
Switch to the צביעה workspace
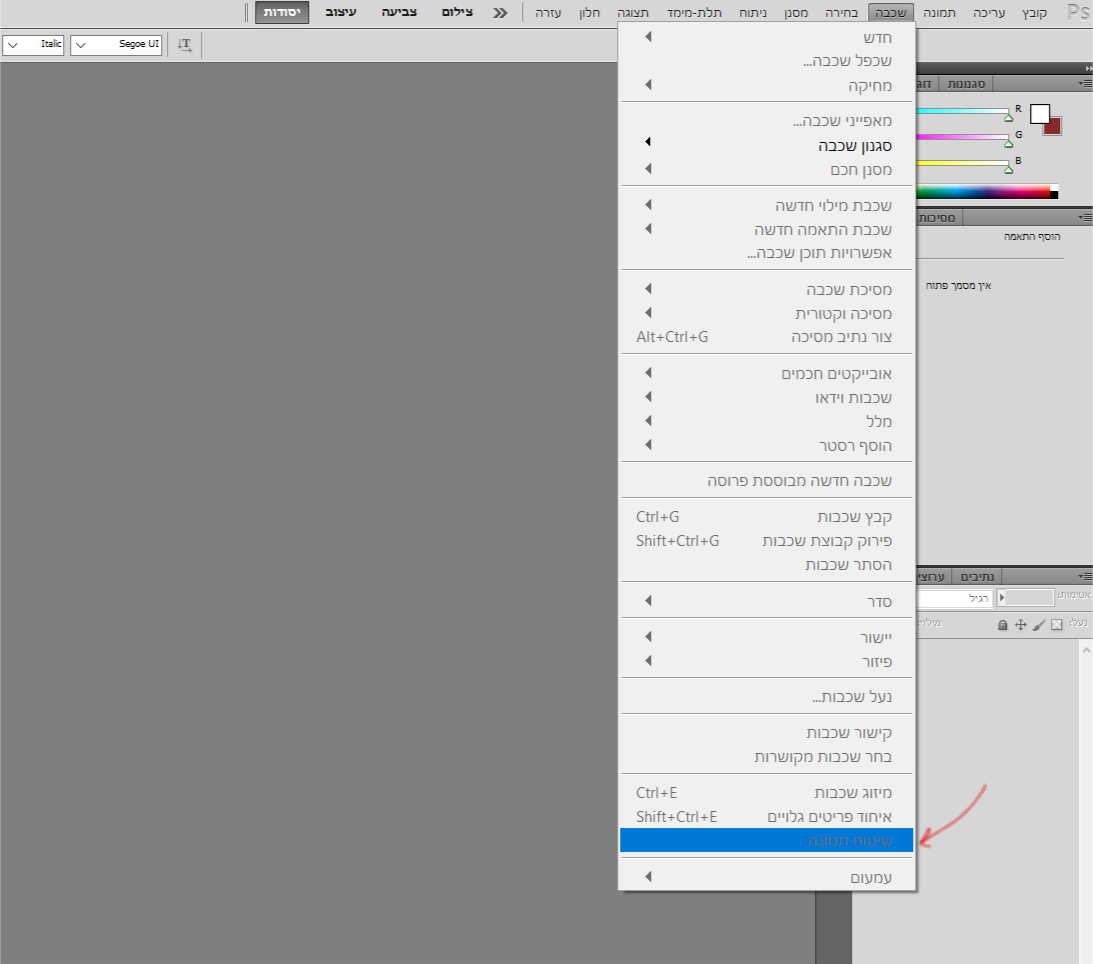399,13
